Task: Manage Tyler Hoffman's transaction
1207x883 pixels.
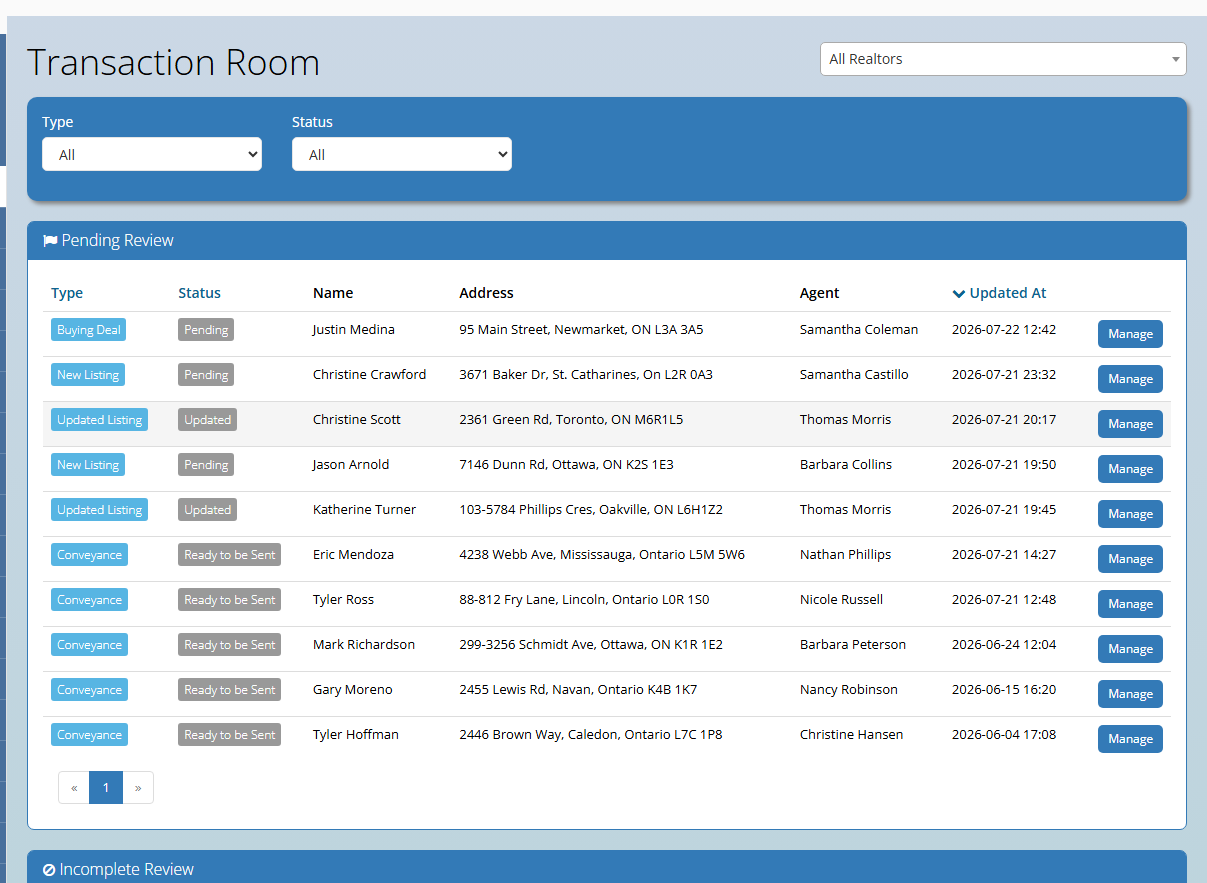Action: [x=1130, y=739]
